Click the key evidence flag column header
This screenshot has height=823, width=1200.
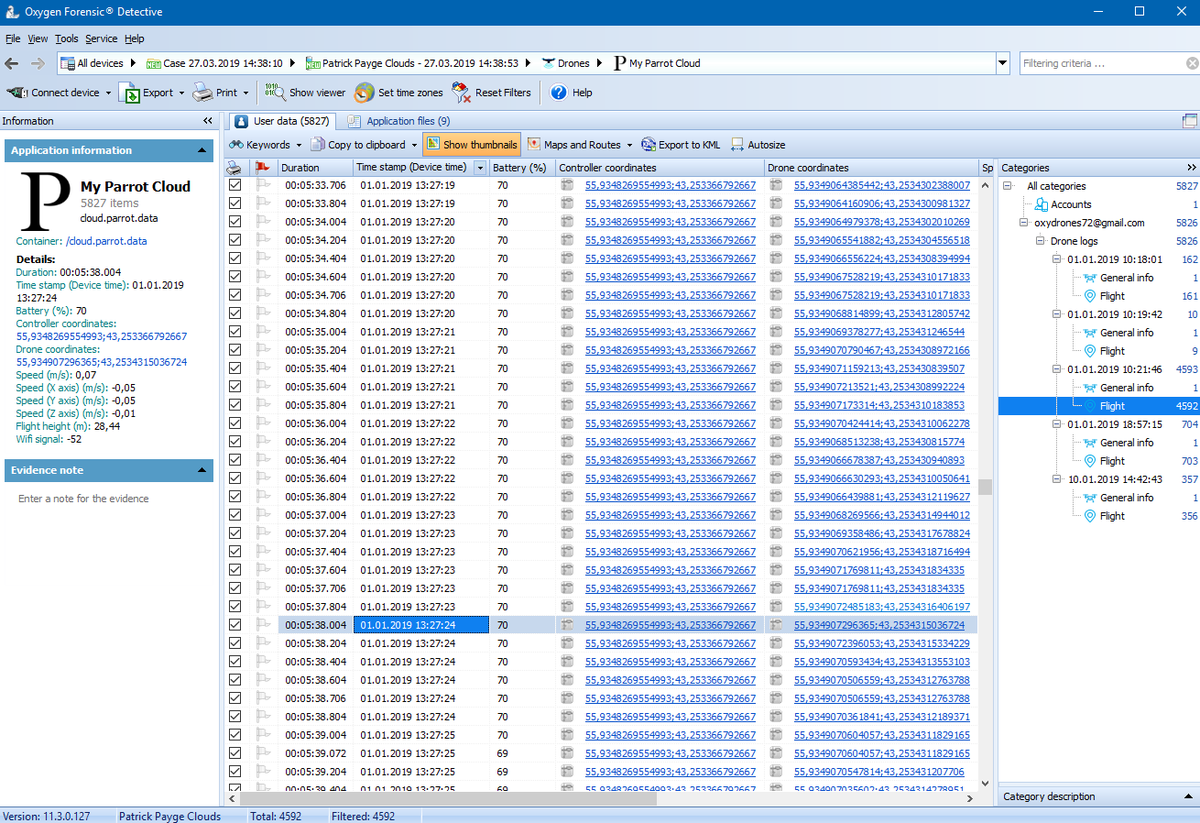(x=263, y=168)
